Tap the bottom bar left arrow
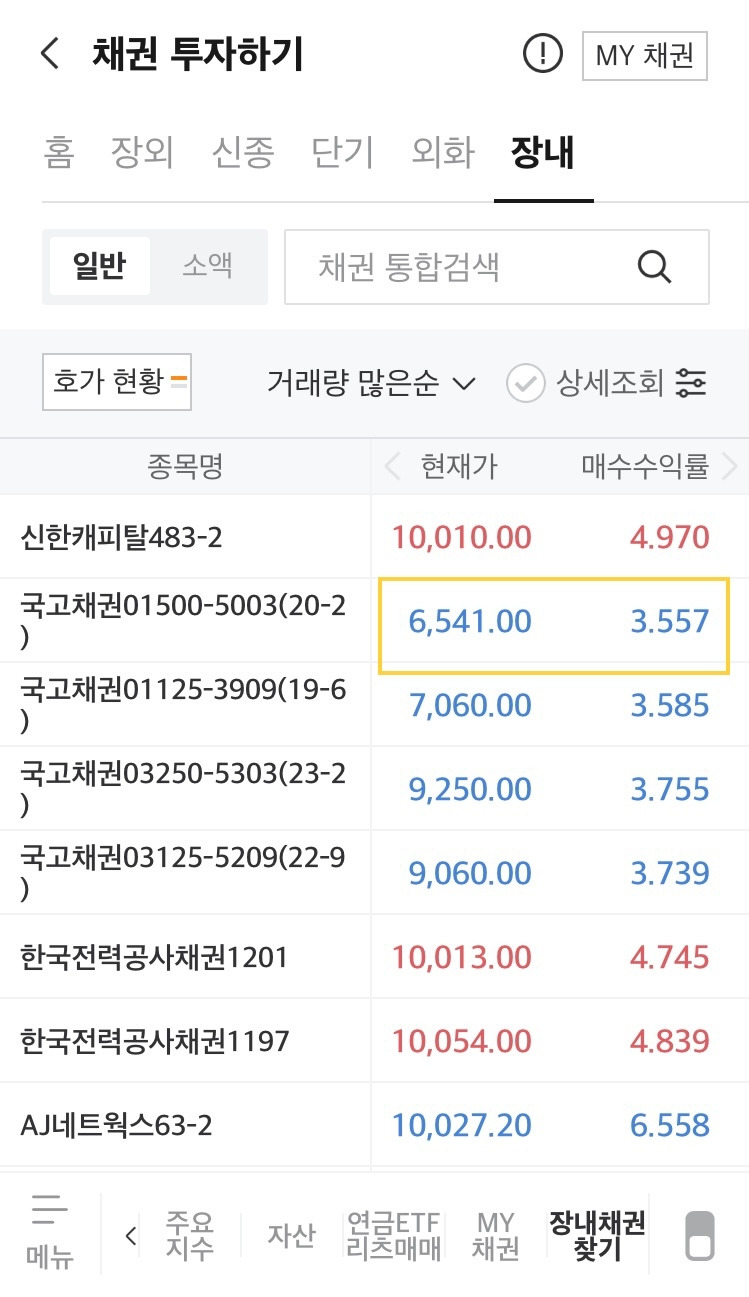Image resolution: width=749 pixels, height=1297 pixels. point(130,1236)
